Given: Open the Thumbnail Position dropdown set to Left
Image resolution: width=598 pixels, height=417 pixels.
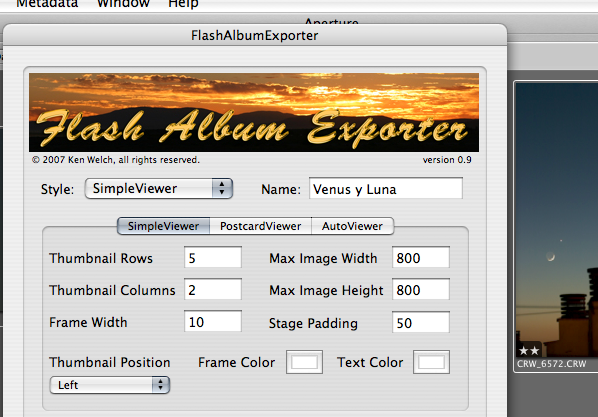Looking at the screenshot, I should pos(110,385).
